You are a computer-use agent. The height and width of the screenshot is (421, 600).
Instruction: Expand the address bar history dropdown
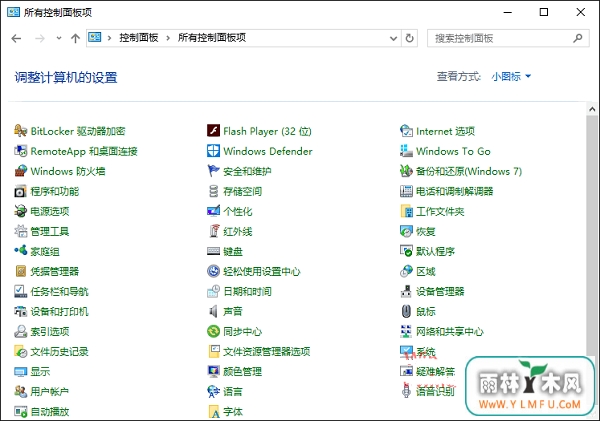(393, 38)
